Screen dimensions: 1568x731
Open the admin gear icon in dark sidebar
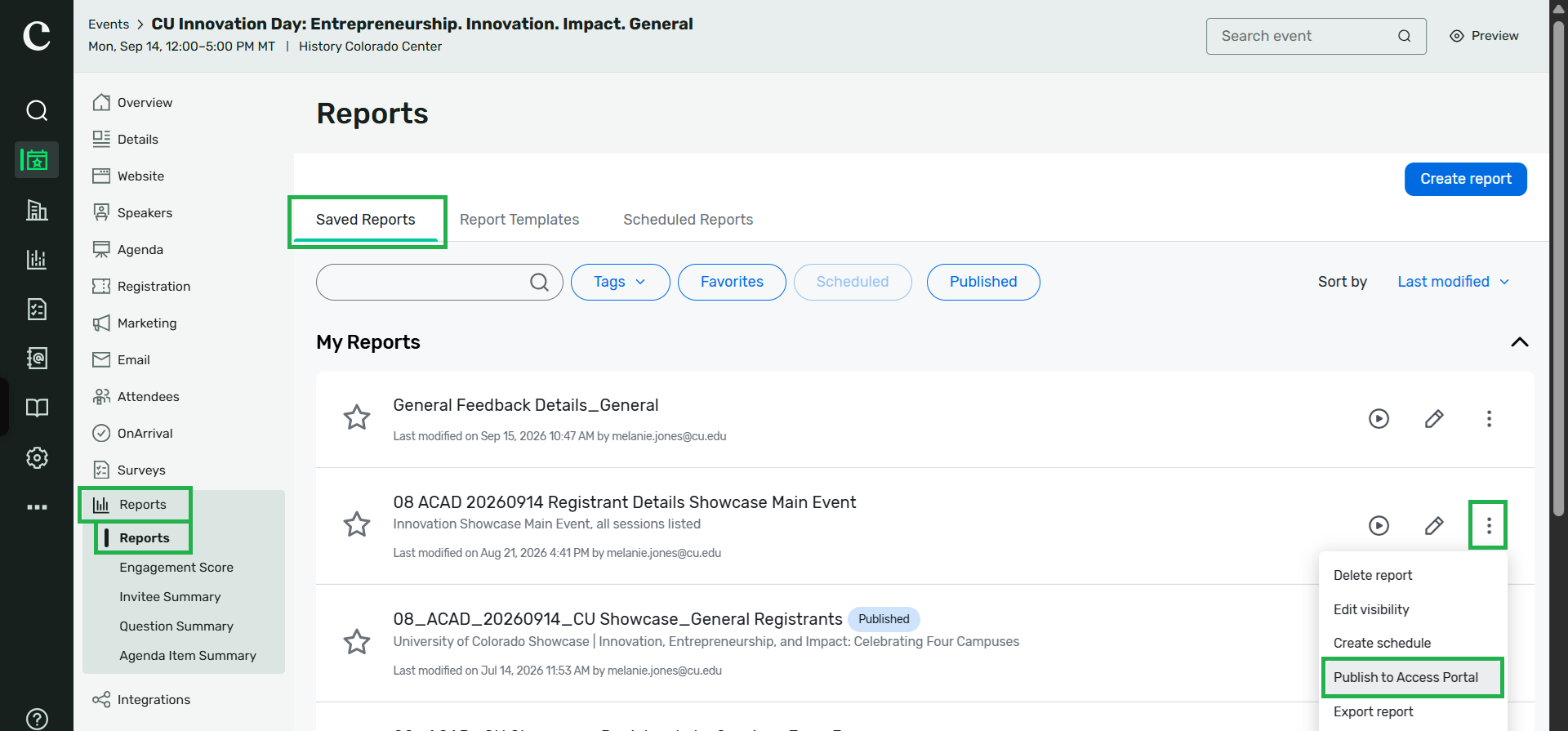click(x=37, y=457)
